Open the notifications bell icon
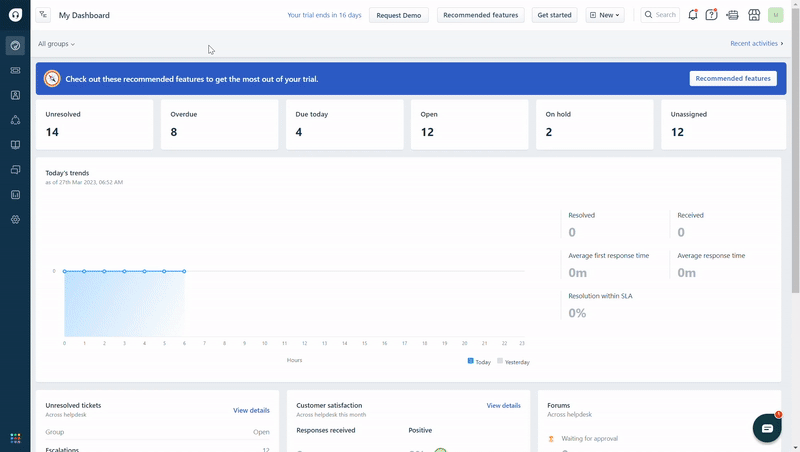Screen dimensions: 800x452 (x=692, y=15)
